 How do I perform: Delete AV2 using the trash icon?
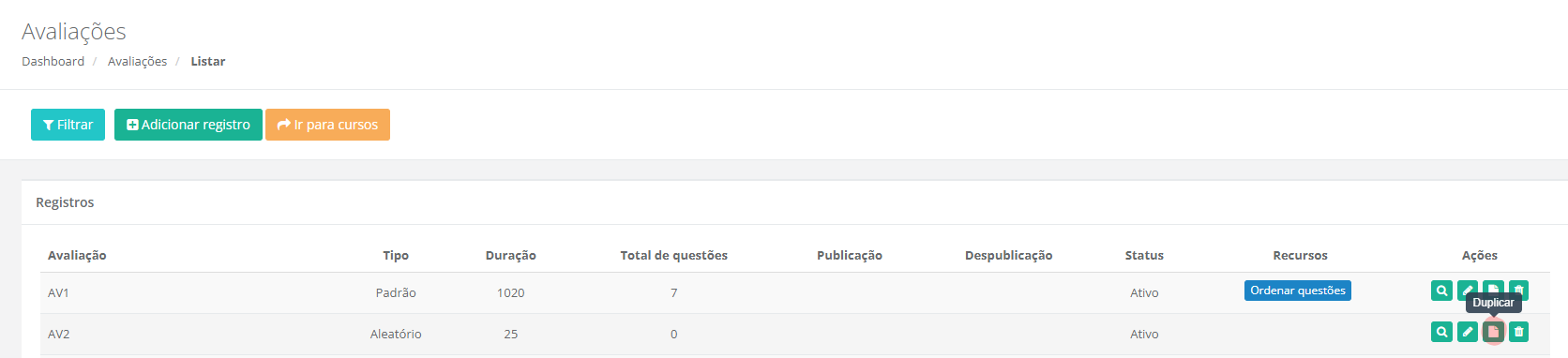[1519, 332]
